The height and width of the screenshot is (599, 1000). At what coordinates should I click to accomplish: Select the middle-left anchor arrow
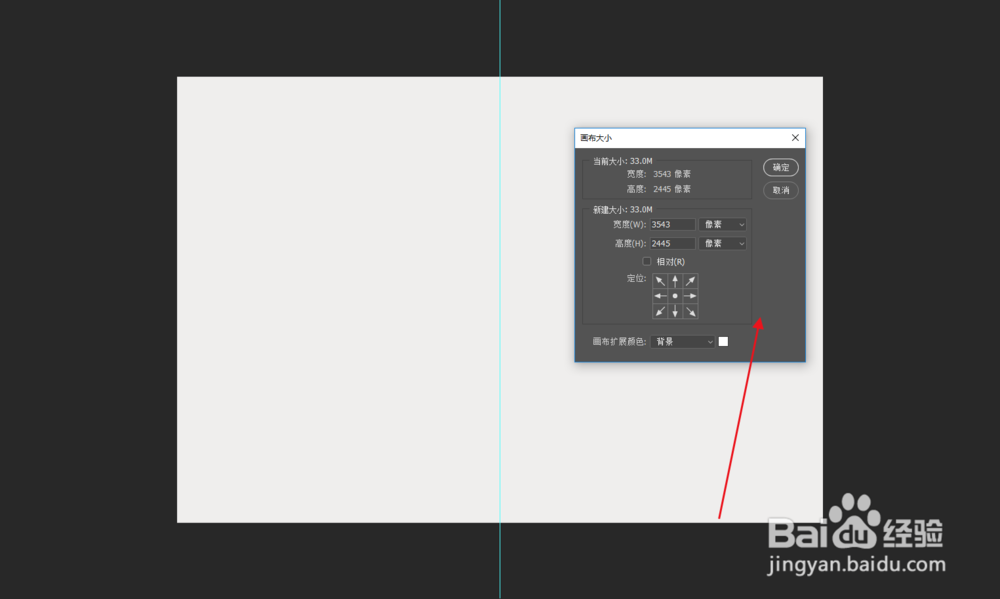pyautogui.click(x=660, y=296)
